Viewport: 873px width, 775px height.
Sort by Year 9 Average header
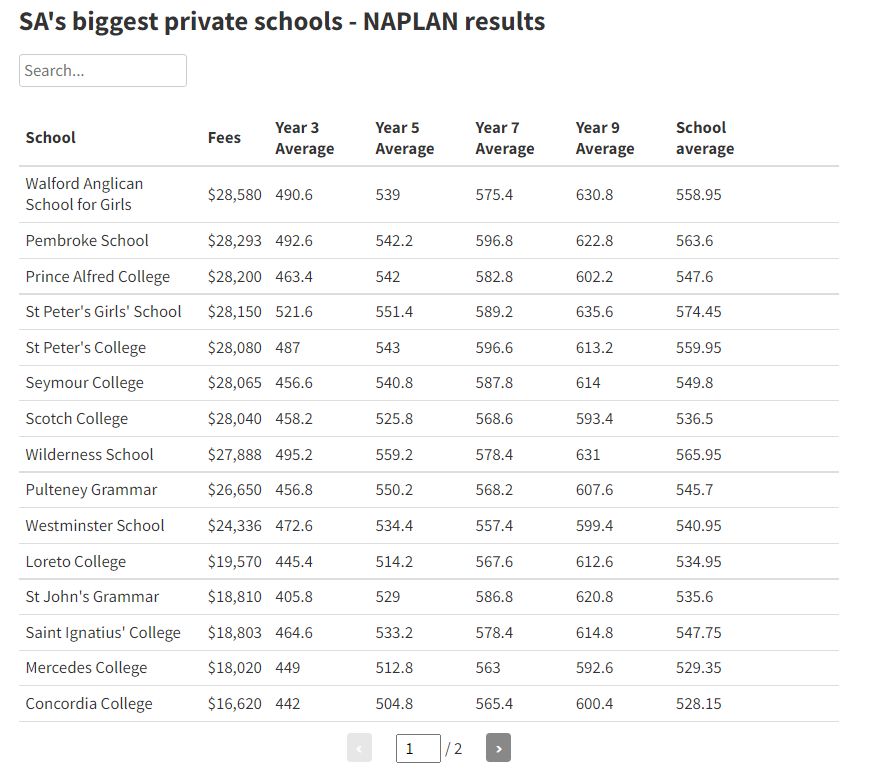[x=604, y=138]
